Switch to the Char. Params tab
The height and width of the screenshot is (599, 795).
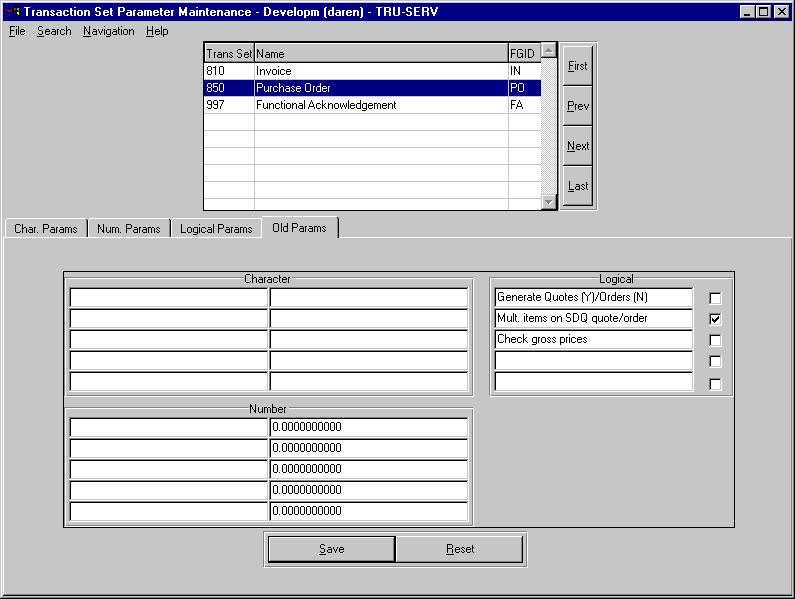tap(46, 229)
